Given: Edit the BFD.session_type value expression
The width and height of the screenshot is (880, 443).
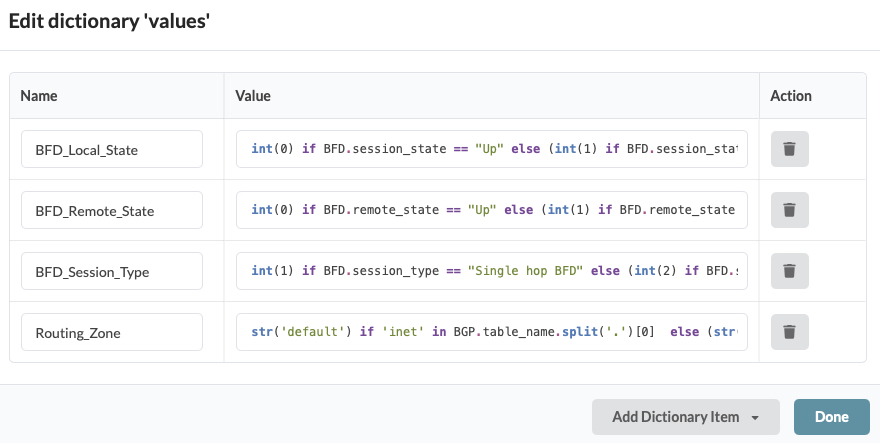Looking at the screenshot, I should click(x=492, y=271).
